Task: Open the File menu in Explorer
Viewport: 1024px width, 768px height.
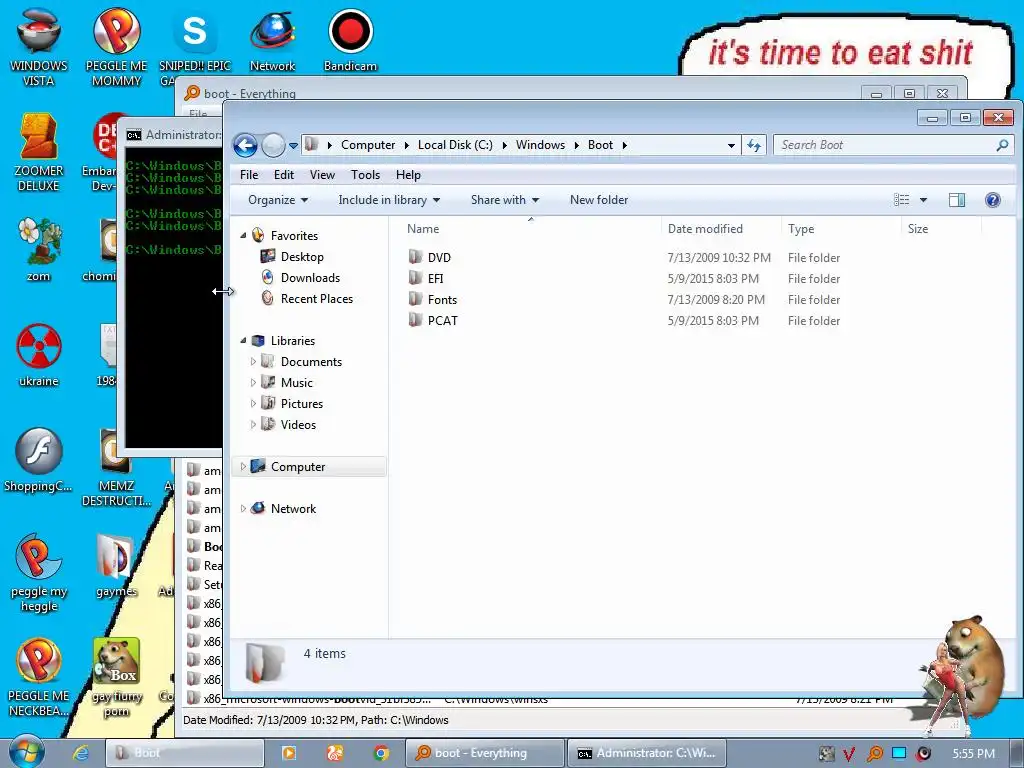Action: pyautogui.click(x=249, y=175)
